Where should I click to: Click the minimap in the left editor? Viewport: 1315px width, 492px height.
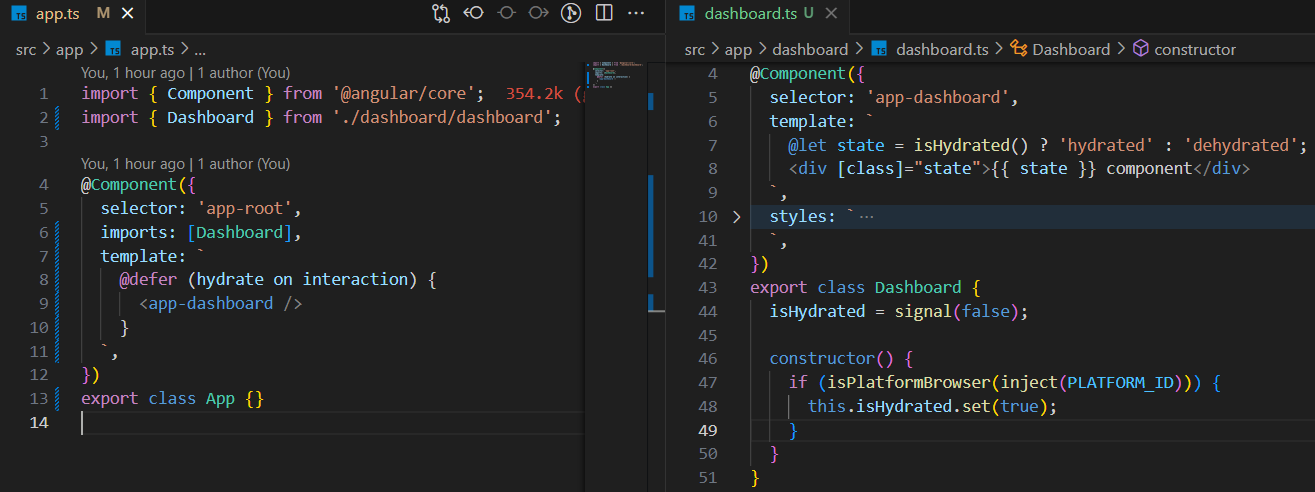[612, 75]
